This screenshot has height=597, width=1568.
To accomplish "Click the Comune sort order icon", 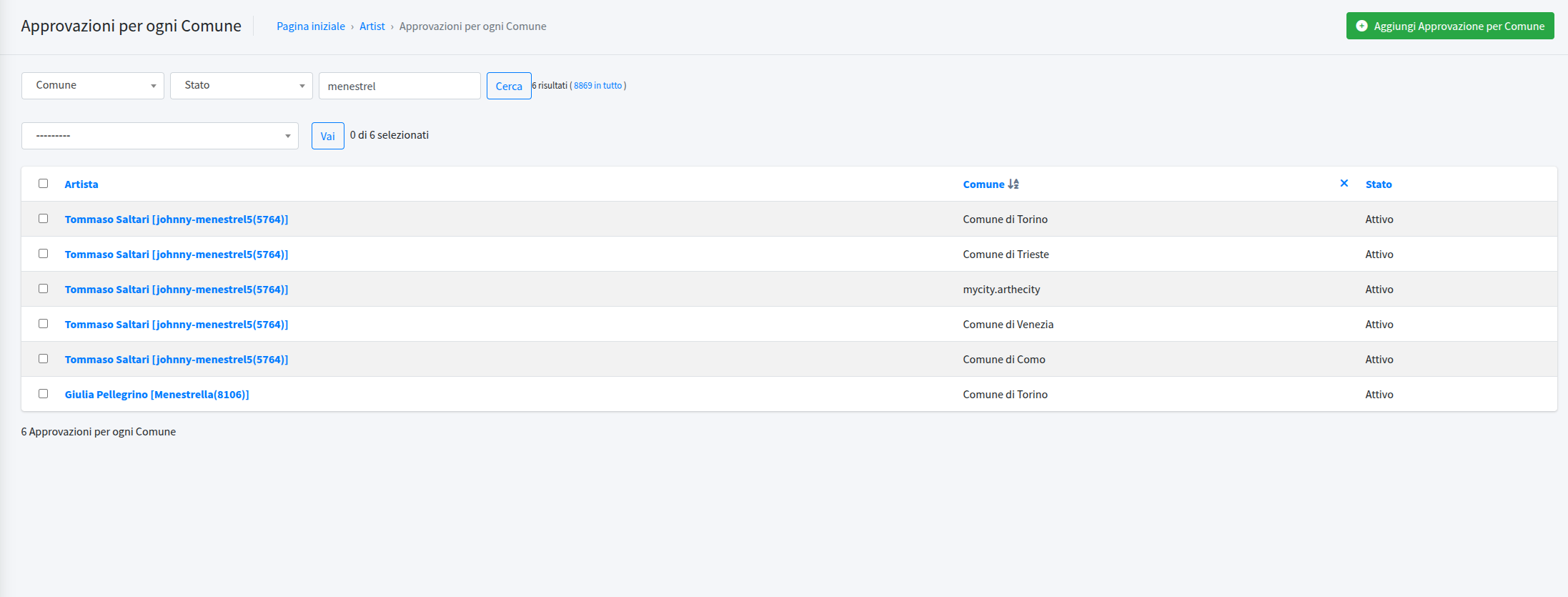I will pyautogui.click(x=1013, y=184).
